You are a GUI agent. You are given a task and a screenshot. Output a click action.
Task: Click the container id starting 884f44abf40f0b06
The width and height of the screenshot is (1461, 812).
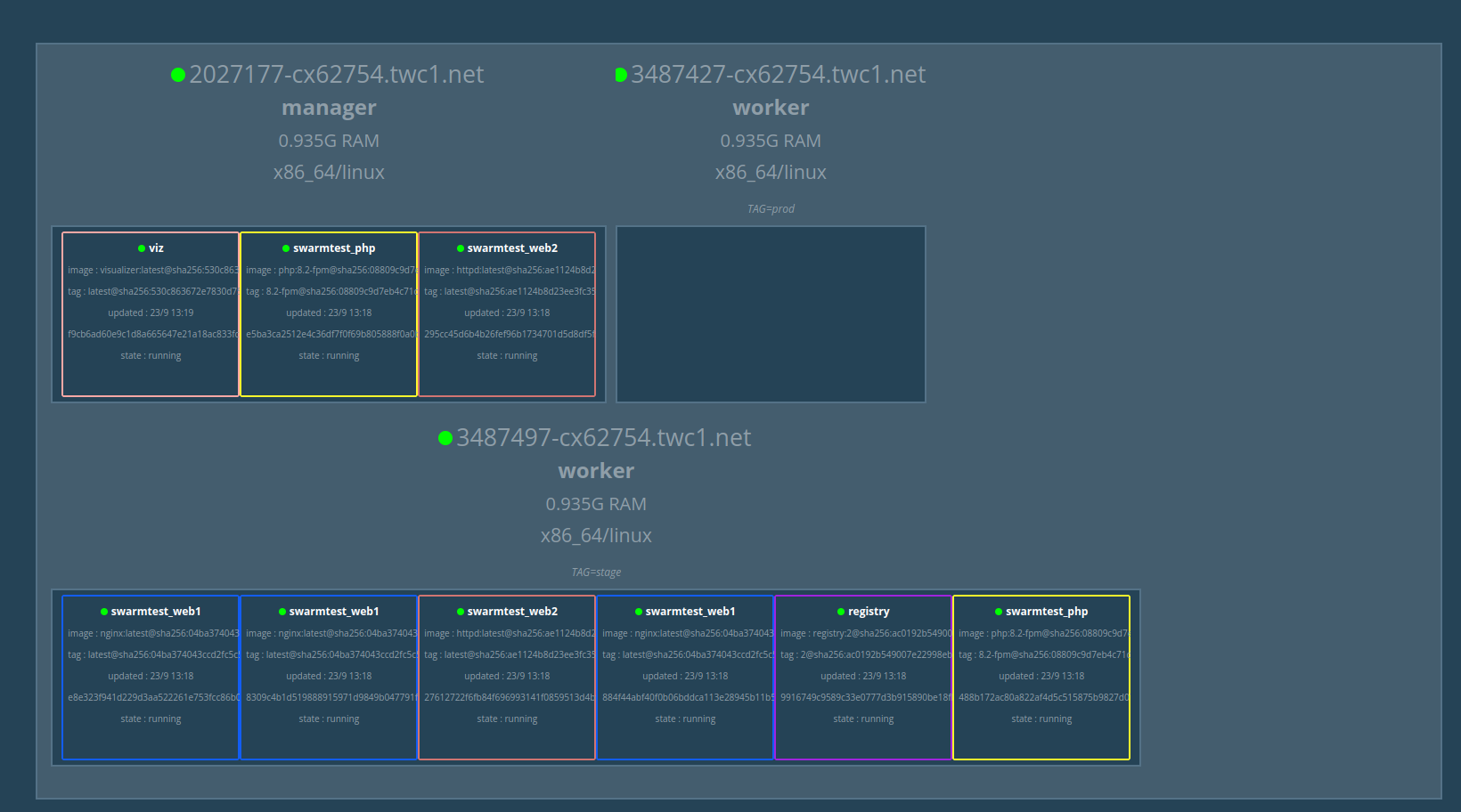[688, 697]
